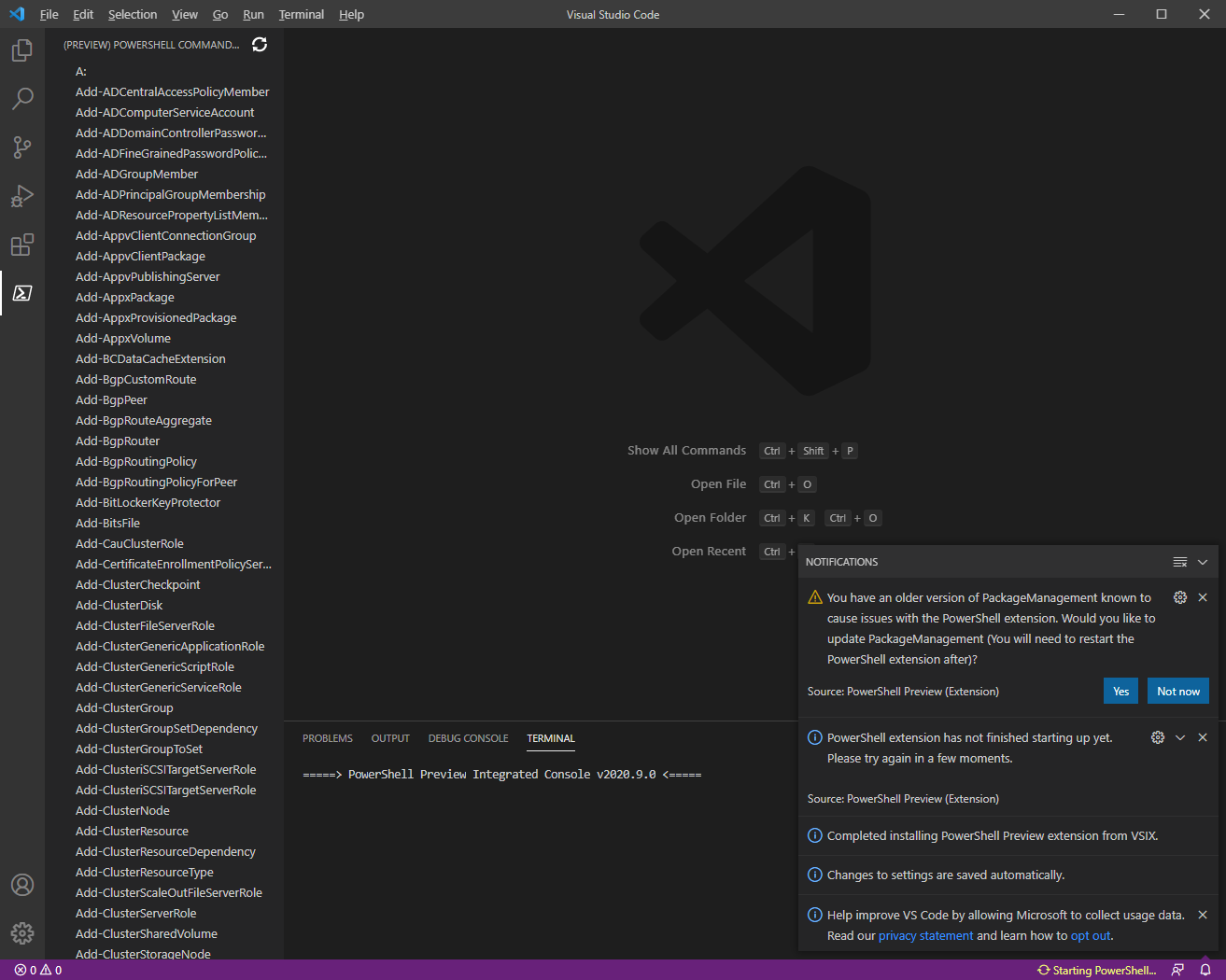
Task: Click inside the integrated terminal console text
Action: [502, 775]
